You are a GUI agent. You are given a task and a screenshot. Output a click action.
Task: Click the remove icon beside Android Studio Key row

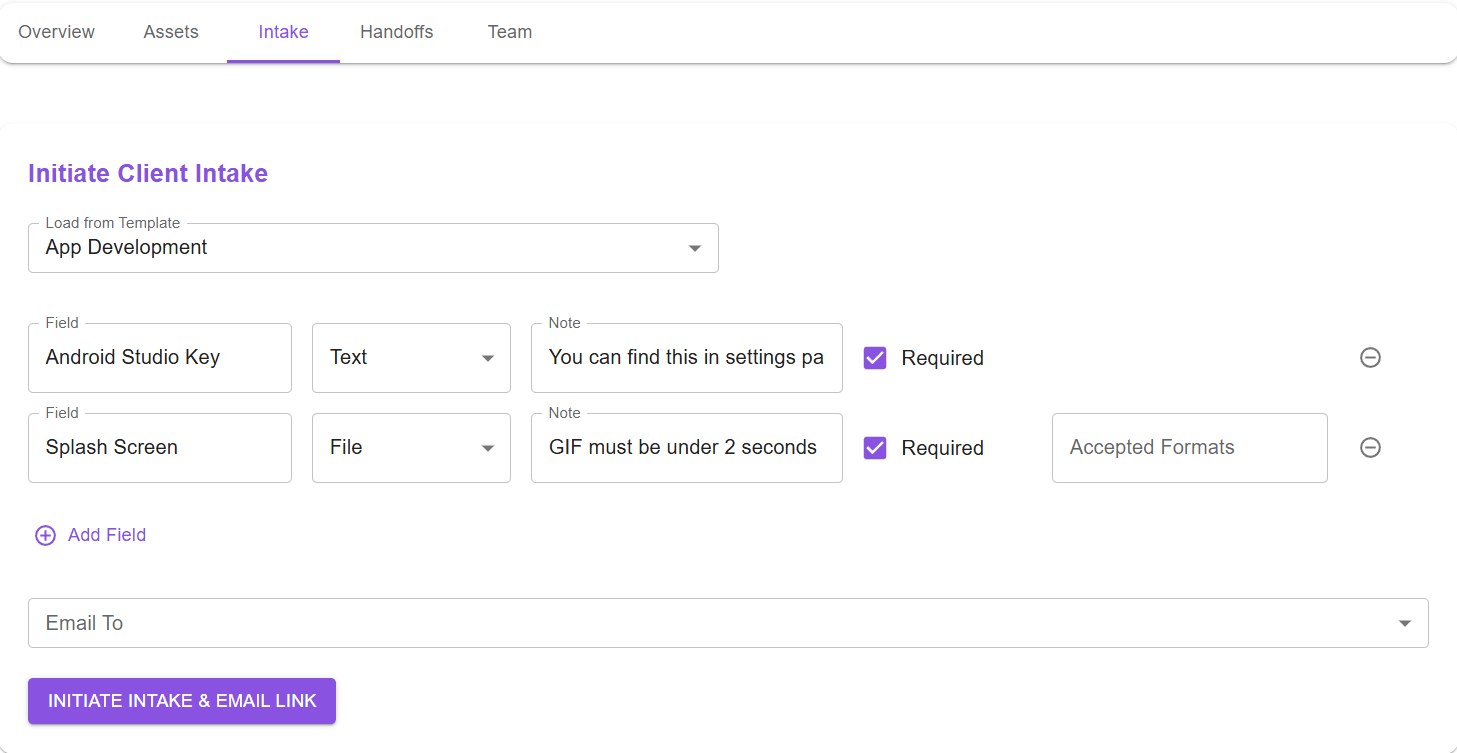[1370, 357]
